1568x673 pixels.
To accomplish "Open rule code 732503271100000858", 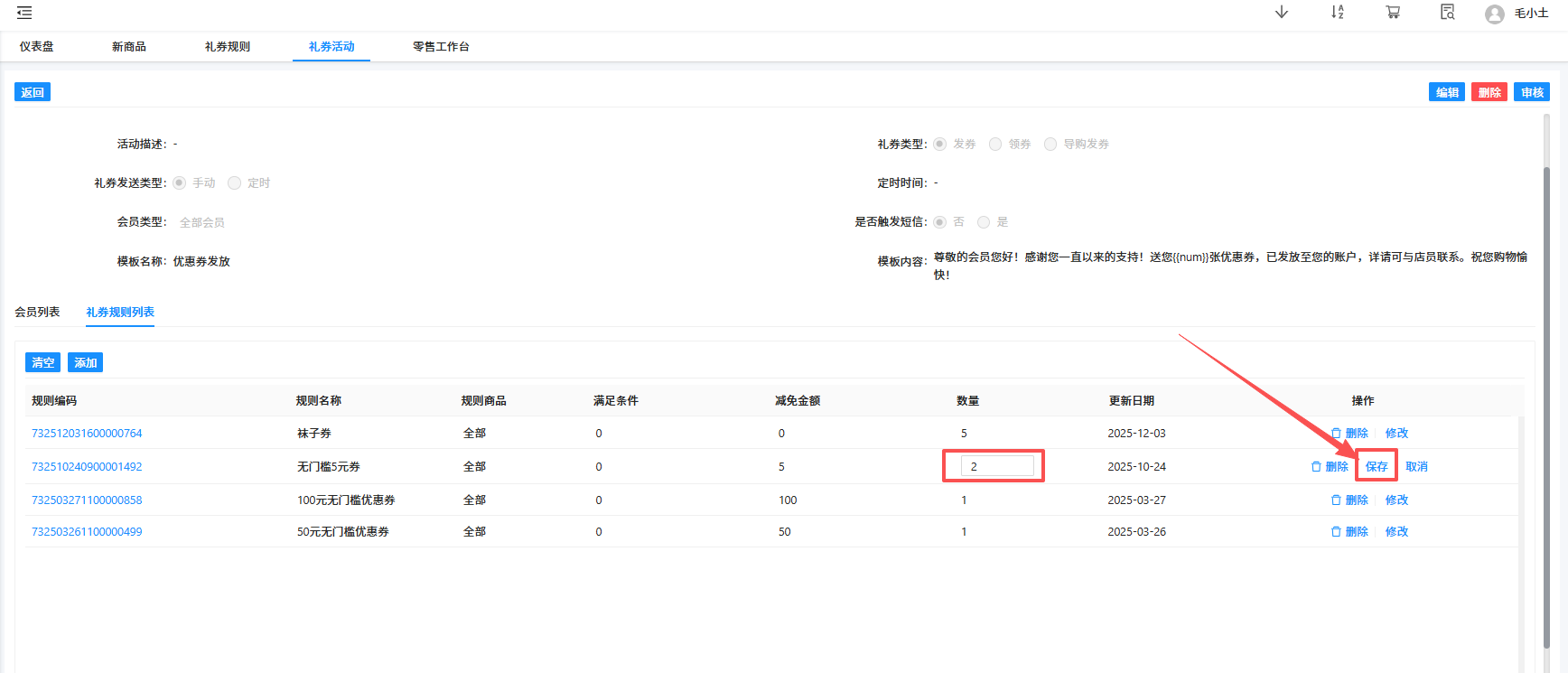I will tap(87, 500).
